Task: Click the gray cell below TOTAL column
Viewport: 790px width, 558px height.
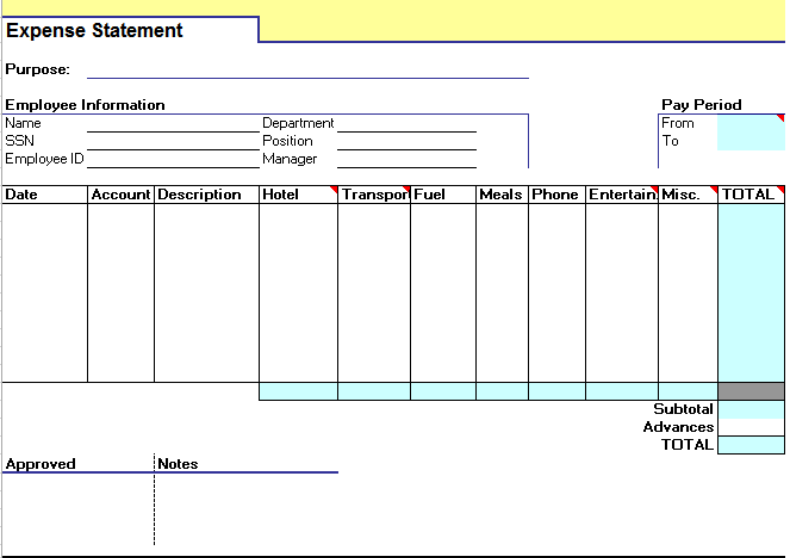Action: click(x=751, y=391)
